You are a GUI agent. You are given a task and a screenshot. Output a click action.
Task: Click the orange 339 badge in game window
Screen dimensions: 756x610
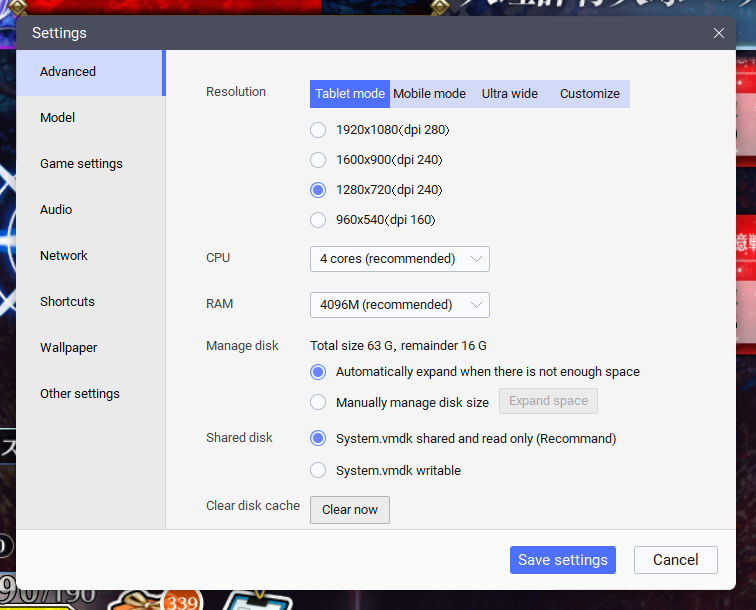[x=182, y=601]
